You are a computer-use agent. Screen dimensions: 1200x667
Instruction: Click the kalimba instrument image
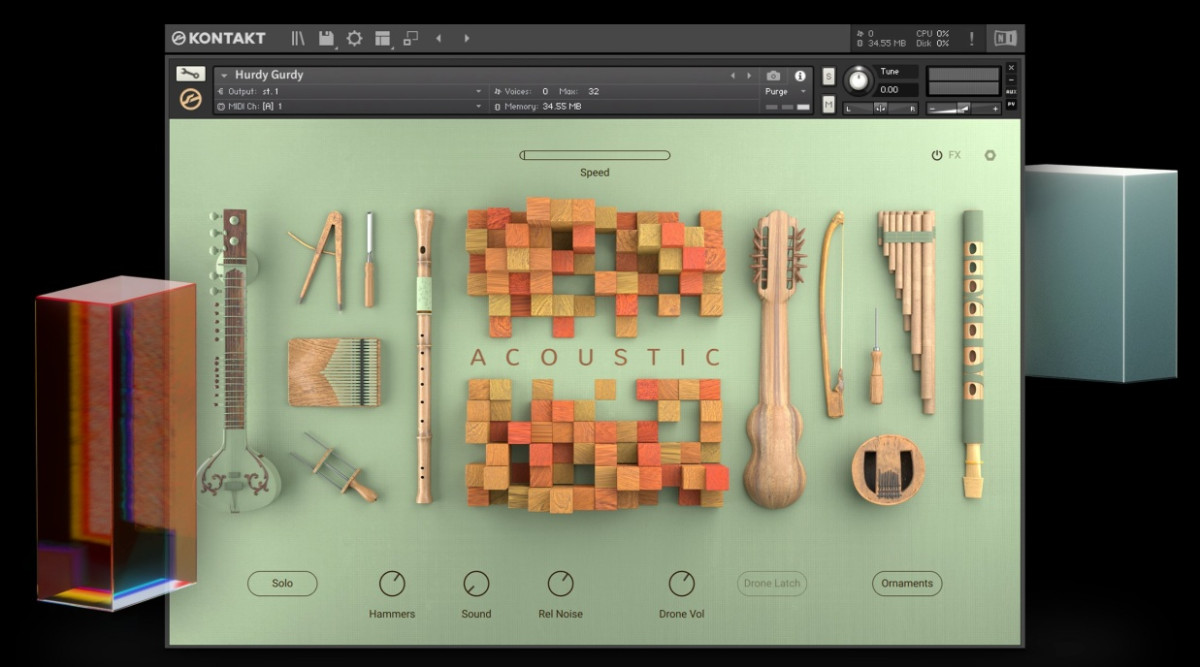pyautogui.click(x=334, y=371)
